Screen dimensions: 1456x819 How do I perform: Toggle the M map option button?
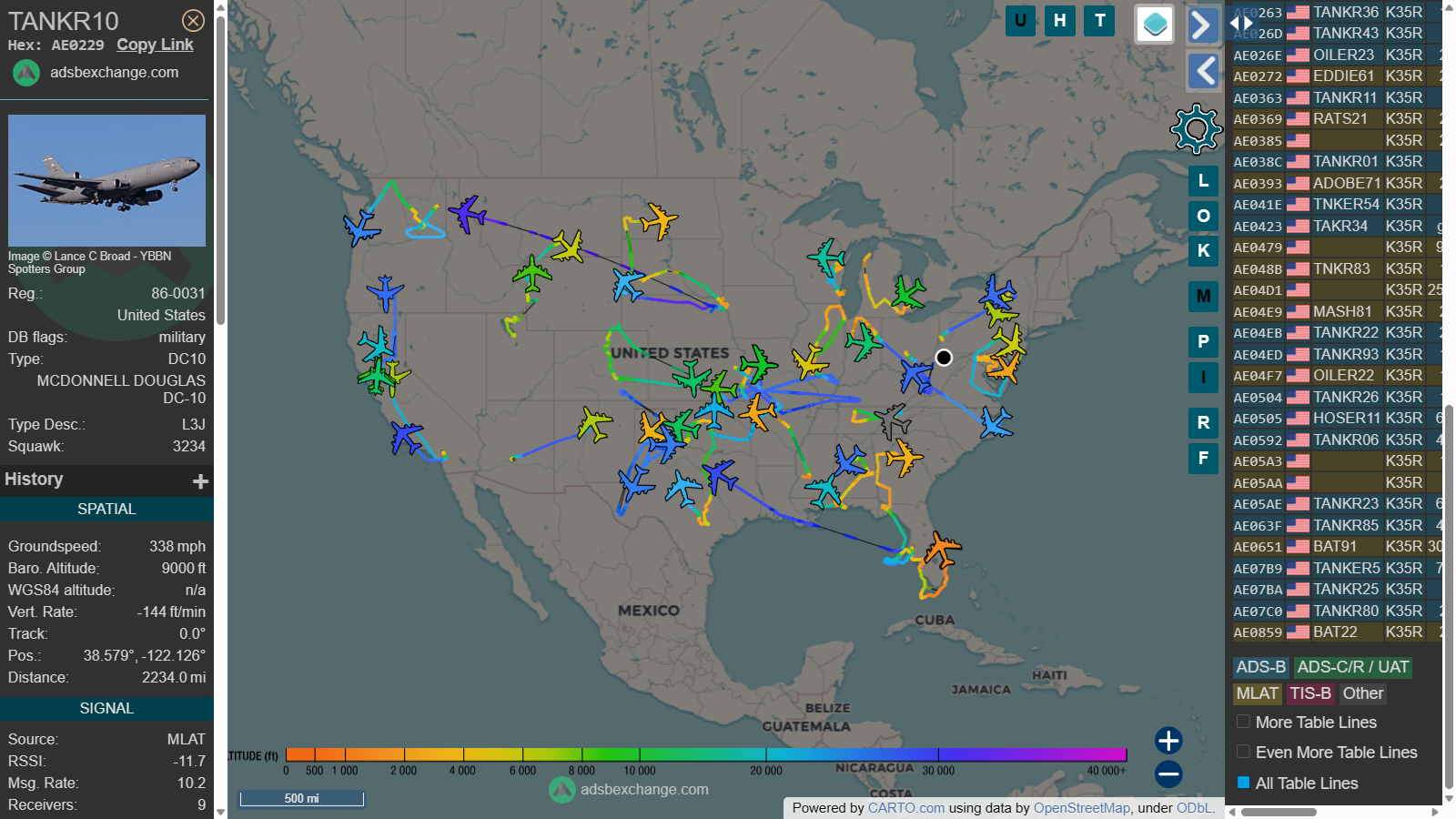coord(1203,296)
